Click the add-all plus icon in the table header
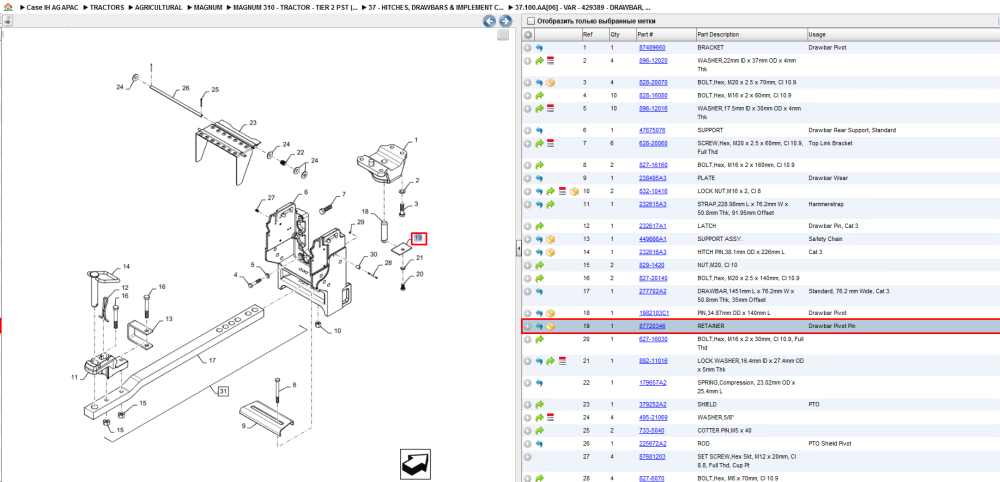Screen dimensions: 1000x482 pyautogui.click(x=528, y=34)
